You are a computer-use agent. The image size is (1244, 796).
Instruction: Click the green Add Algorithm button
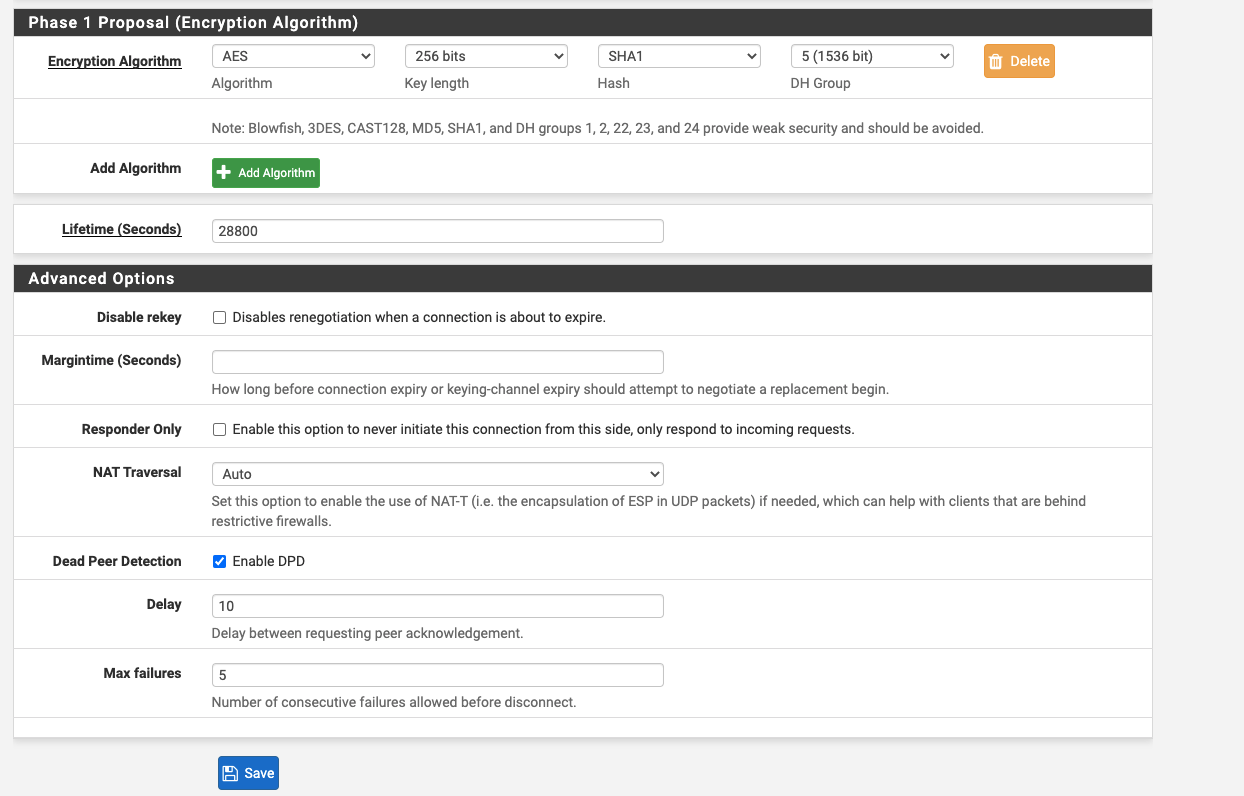pyautogui.click(x=266, y=173)
